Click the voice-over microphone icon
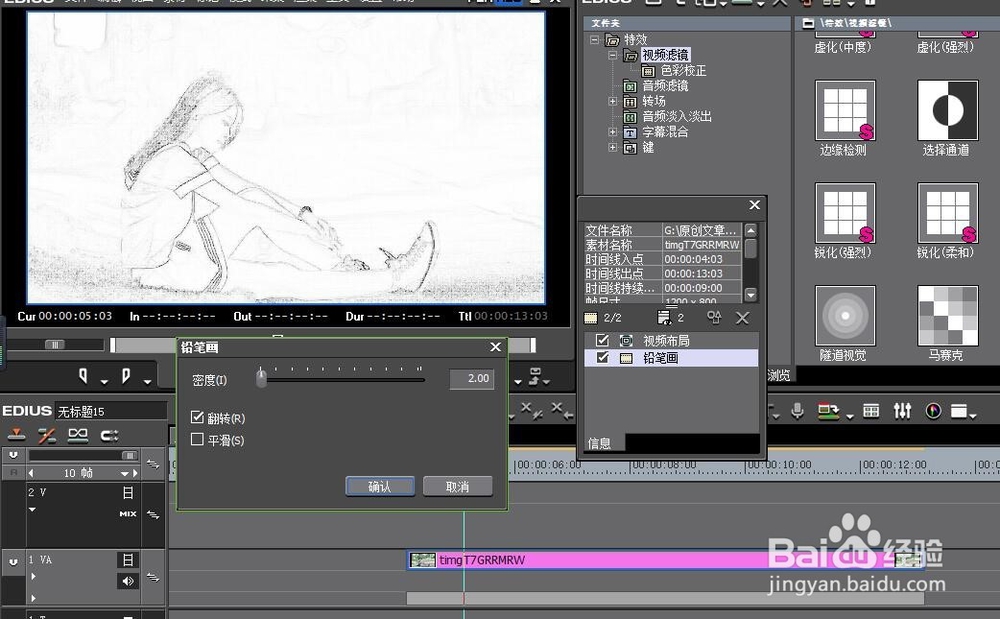Image resolution: width=1000 pixels, height=619 pixels. point(797,411)
